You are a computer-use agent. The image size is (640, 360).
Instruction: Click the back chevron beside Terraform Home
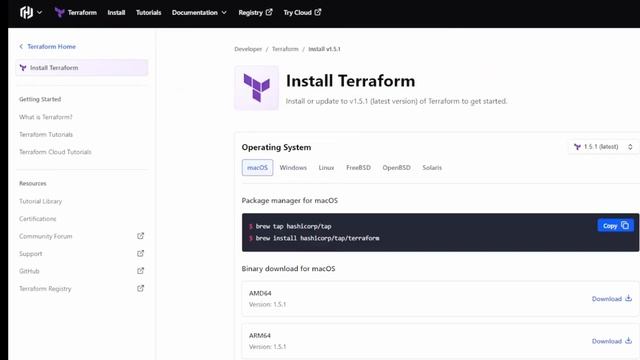[x=21, y=47]
